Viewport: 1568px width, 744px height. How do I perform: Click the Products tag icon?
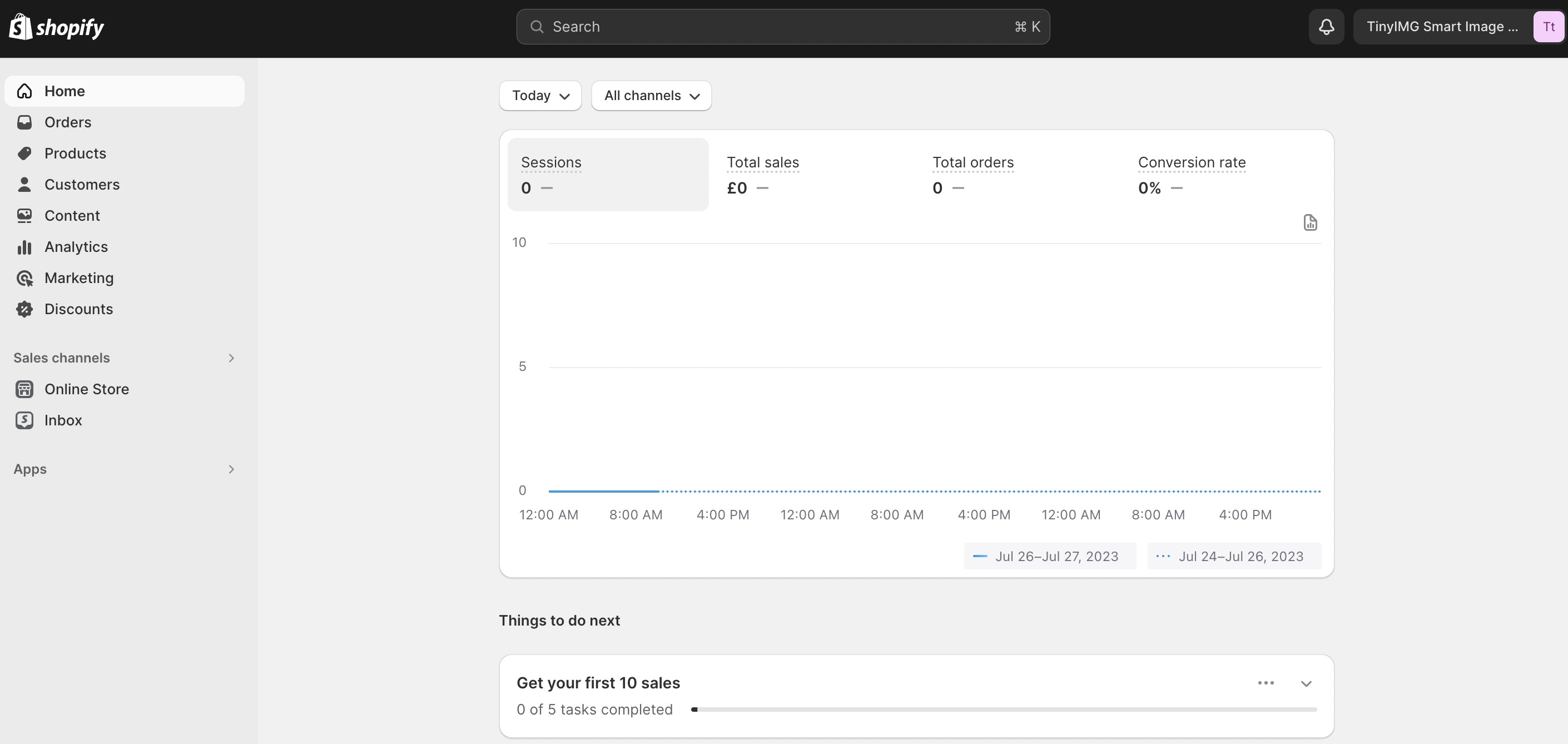click(x=24, y=153)
